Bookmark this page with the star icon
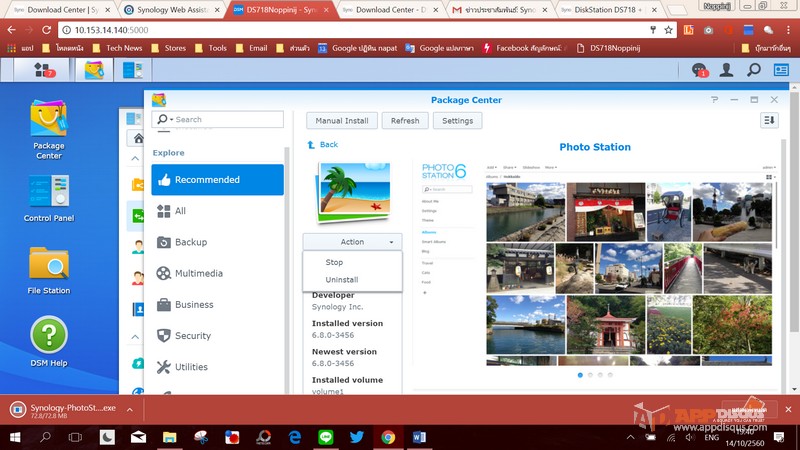The height and width of the screenshot is (450, 800). coord(668,30)
